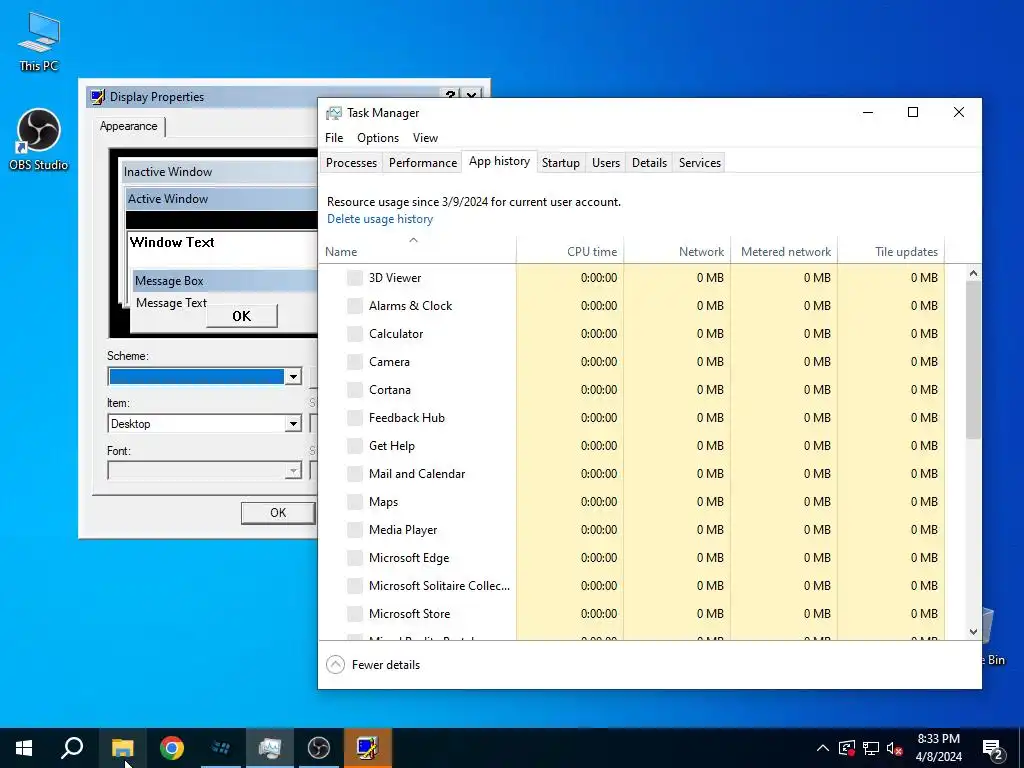Click the Camera app icon placeholder
This screenshot has height=768, width=1024.
tap(355, 362)
